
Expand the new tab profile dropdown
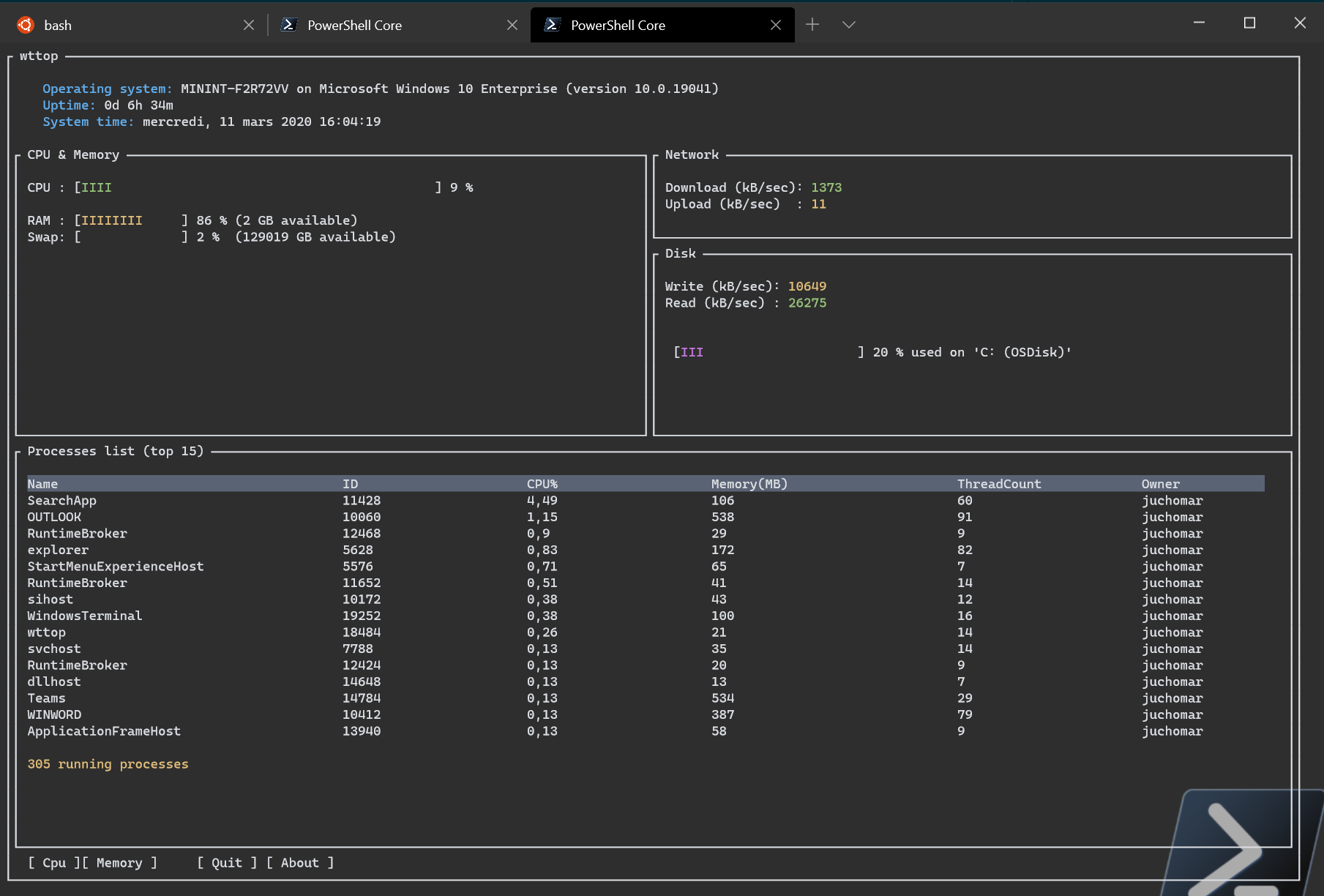849,25
